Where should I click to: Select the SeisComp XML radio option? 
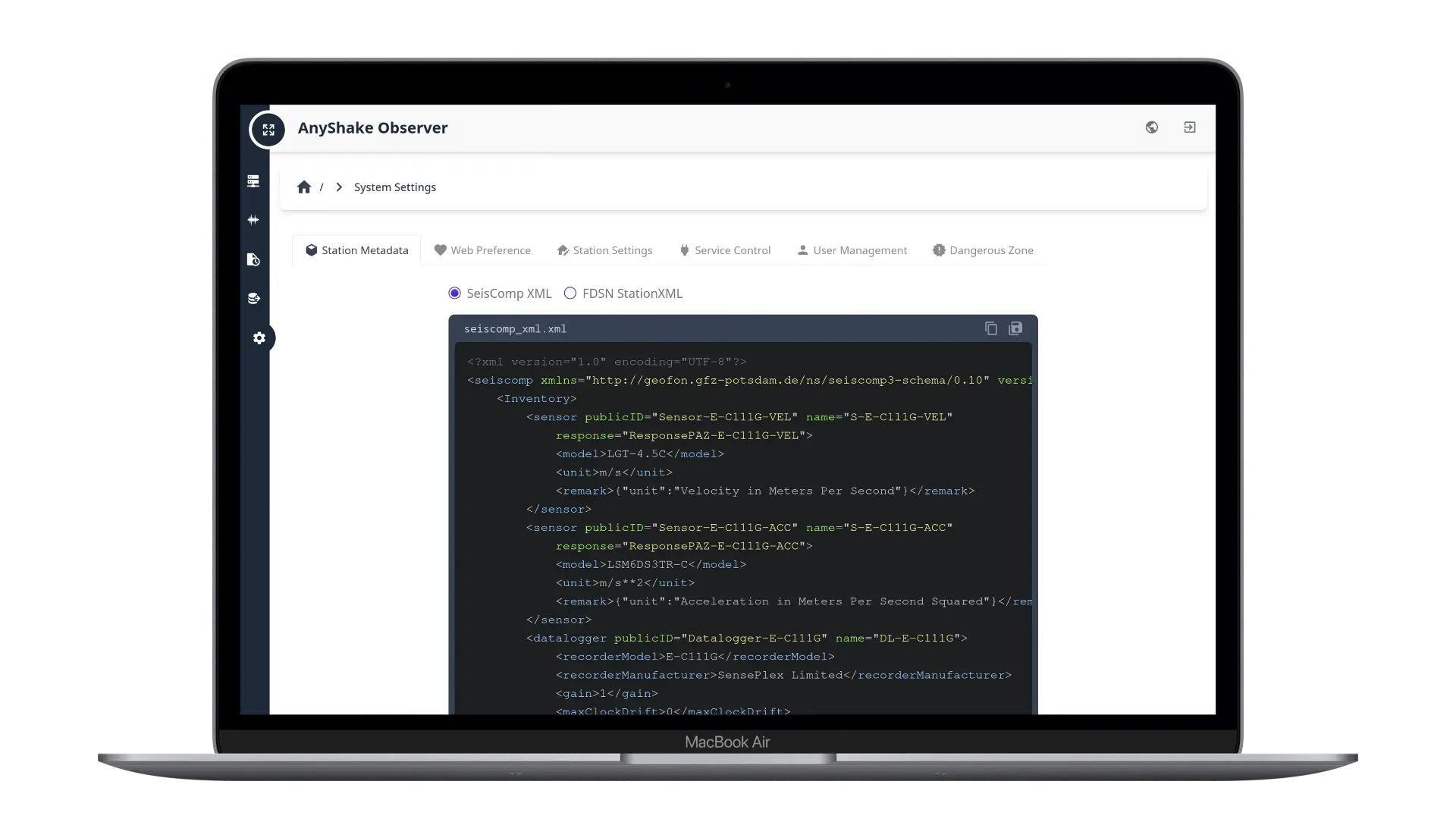click(455, 293)
